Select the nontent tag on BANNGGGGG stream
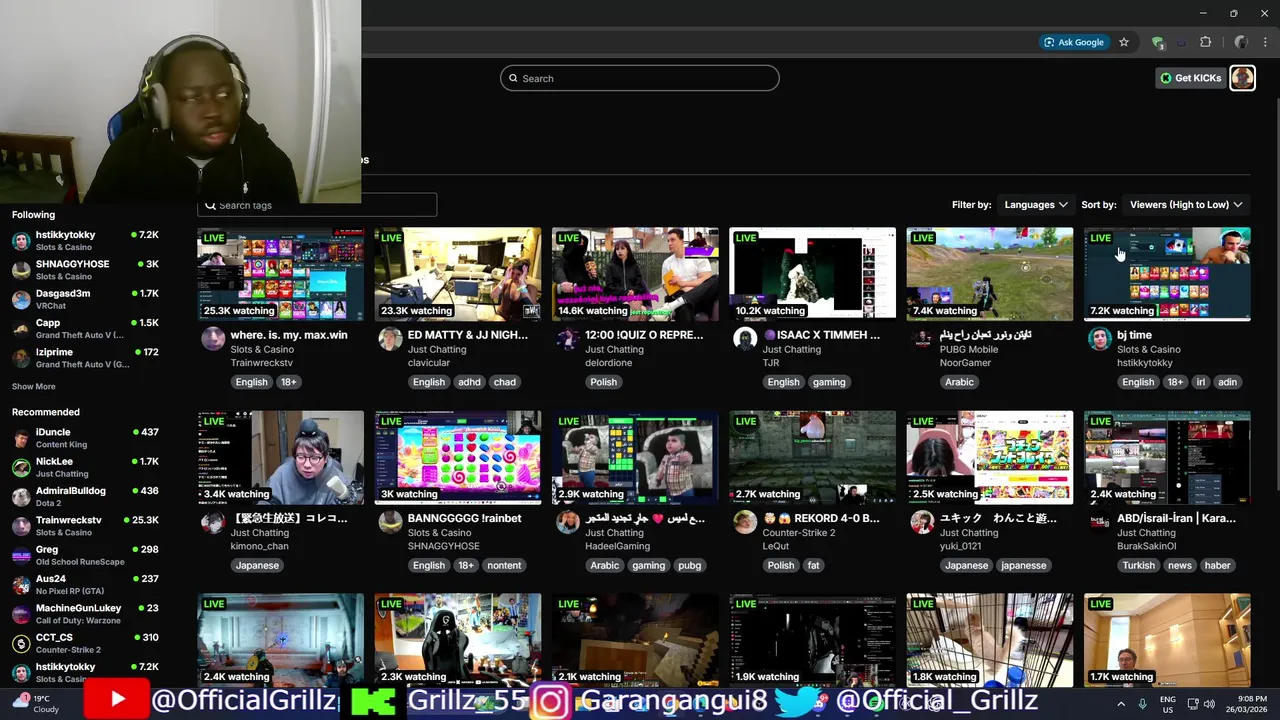Viewport: 1280px width, 720px height. (x=504, y=565)
